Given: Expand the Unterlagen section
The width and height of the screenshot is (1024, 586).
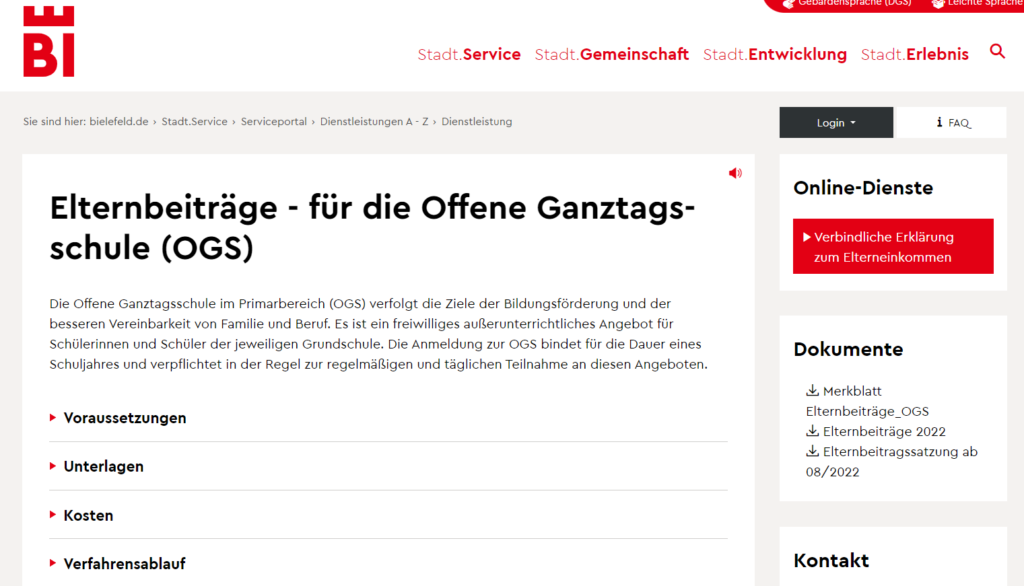Looking at the screenshot, I should point(104,467).
